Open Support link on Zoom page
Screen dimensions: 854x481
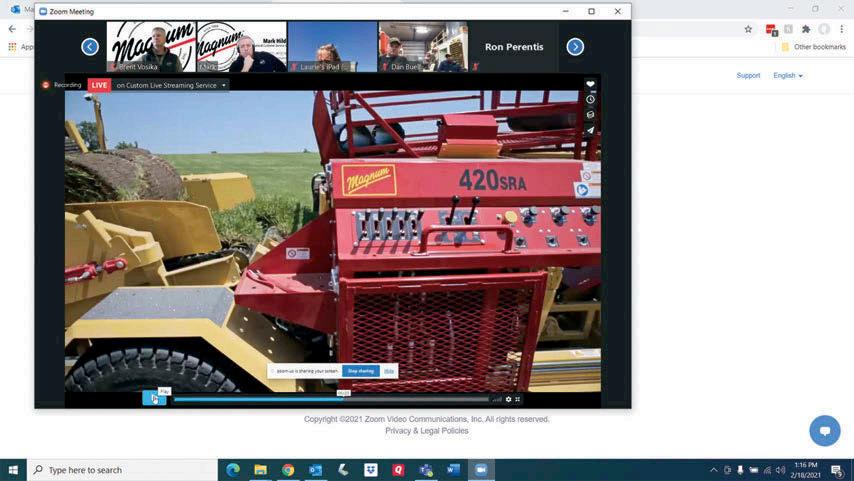[748, 76]
